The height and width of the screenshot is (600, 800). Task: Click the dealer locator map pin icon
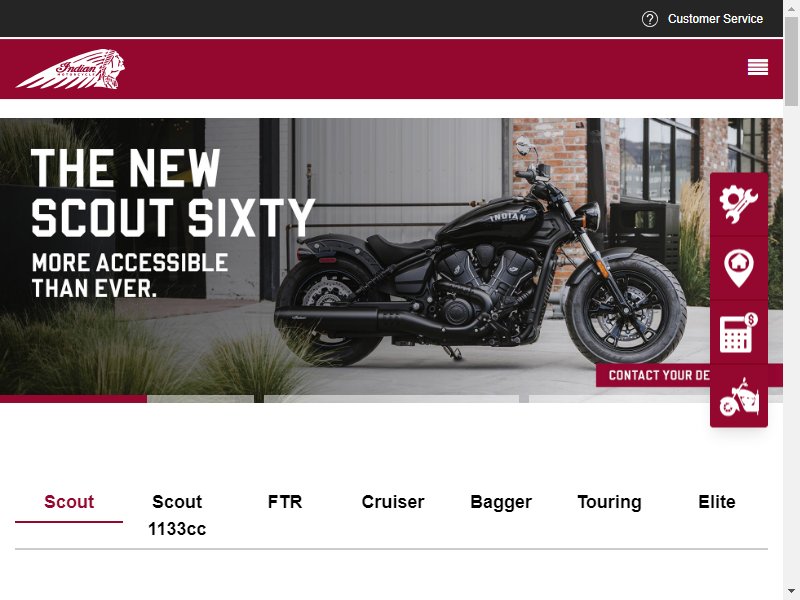pos(739,268)
